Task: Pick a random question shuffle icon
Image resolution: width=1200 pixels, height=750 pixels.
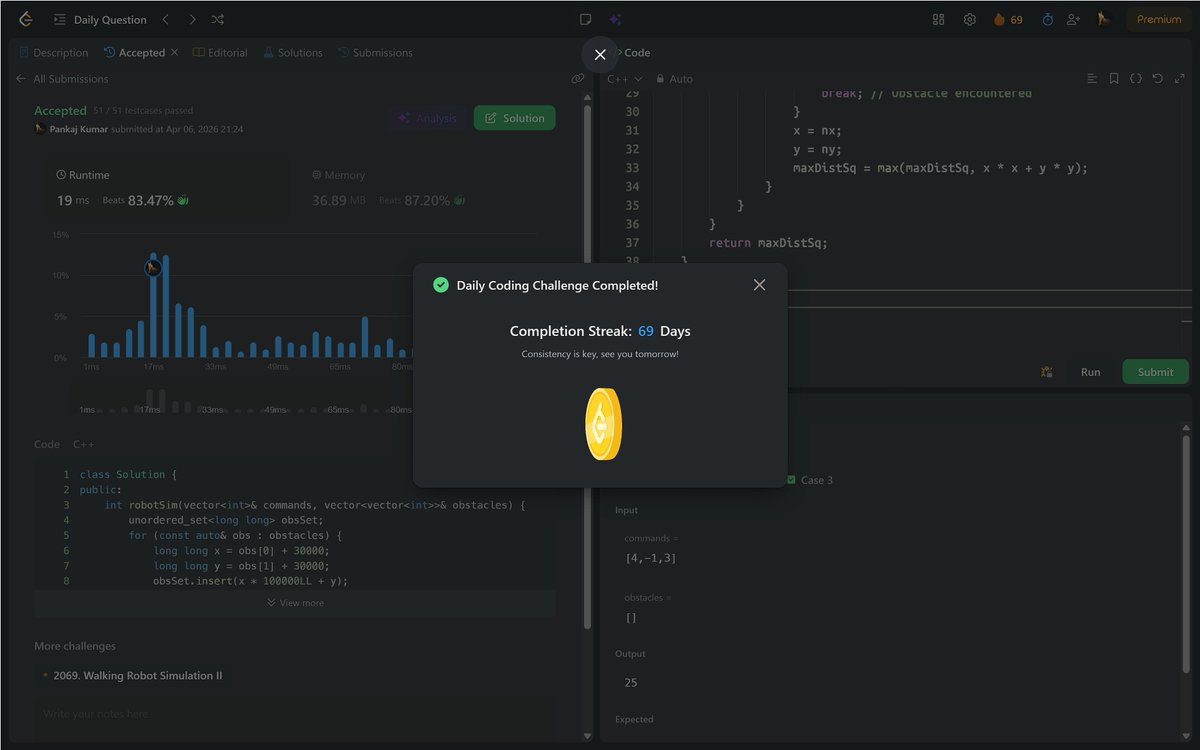Action: coord(218,19)
